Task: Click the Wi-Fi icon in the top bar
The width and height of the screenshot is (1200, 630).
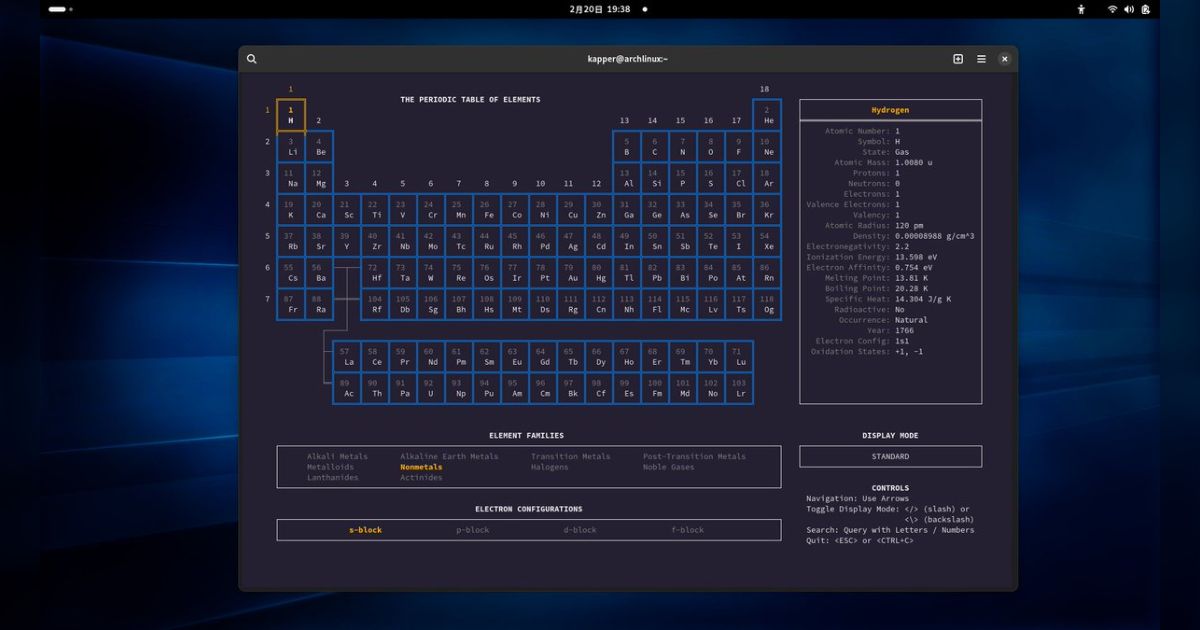Action: tap(1112, 10)
